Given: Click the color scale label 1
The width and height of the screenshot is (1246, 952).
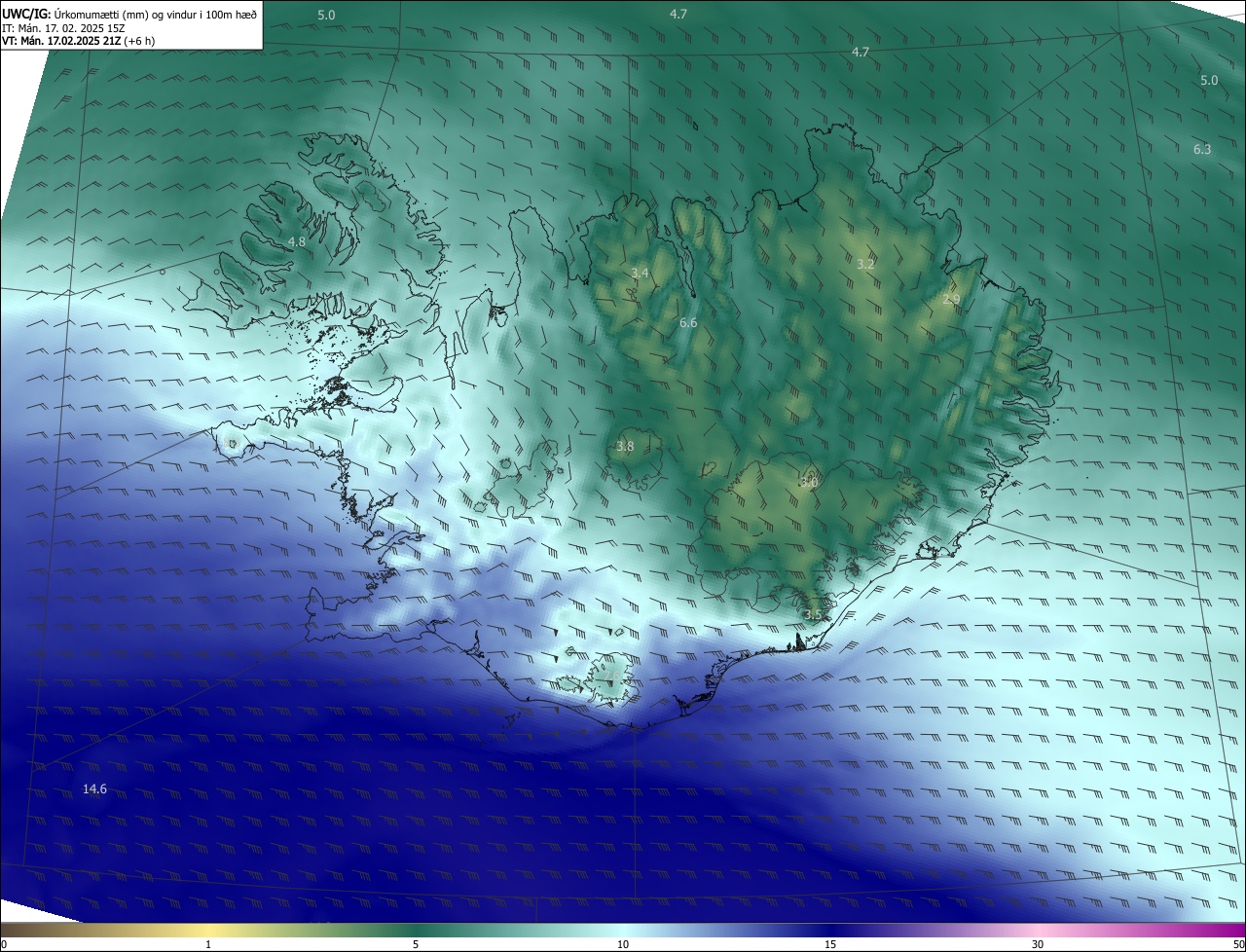Looking at the screenshot, I should [x=208, y=944].
